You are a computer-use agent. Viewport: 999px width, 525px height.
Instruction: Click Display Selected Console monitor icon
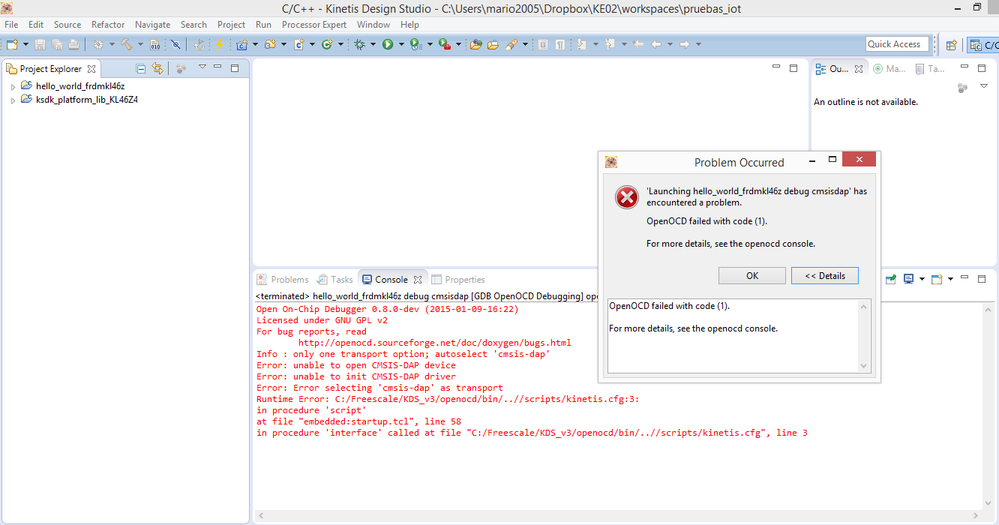(x=909, y=279)
